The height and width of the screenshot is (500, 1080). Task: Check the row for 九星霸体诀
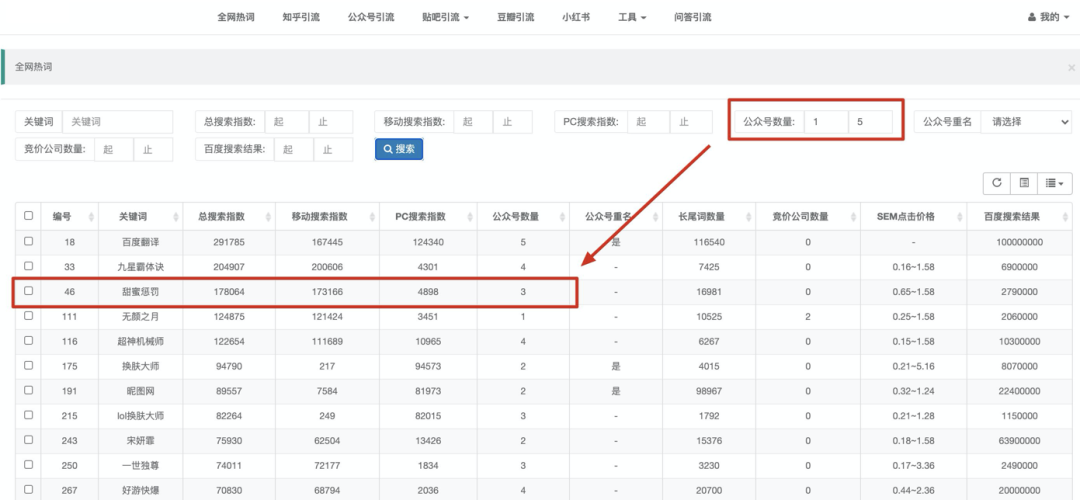(x=28, y=266)
